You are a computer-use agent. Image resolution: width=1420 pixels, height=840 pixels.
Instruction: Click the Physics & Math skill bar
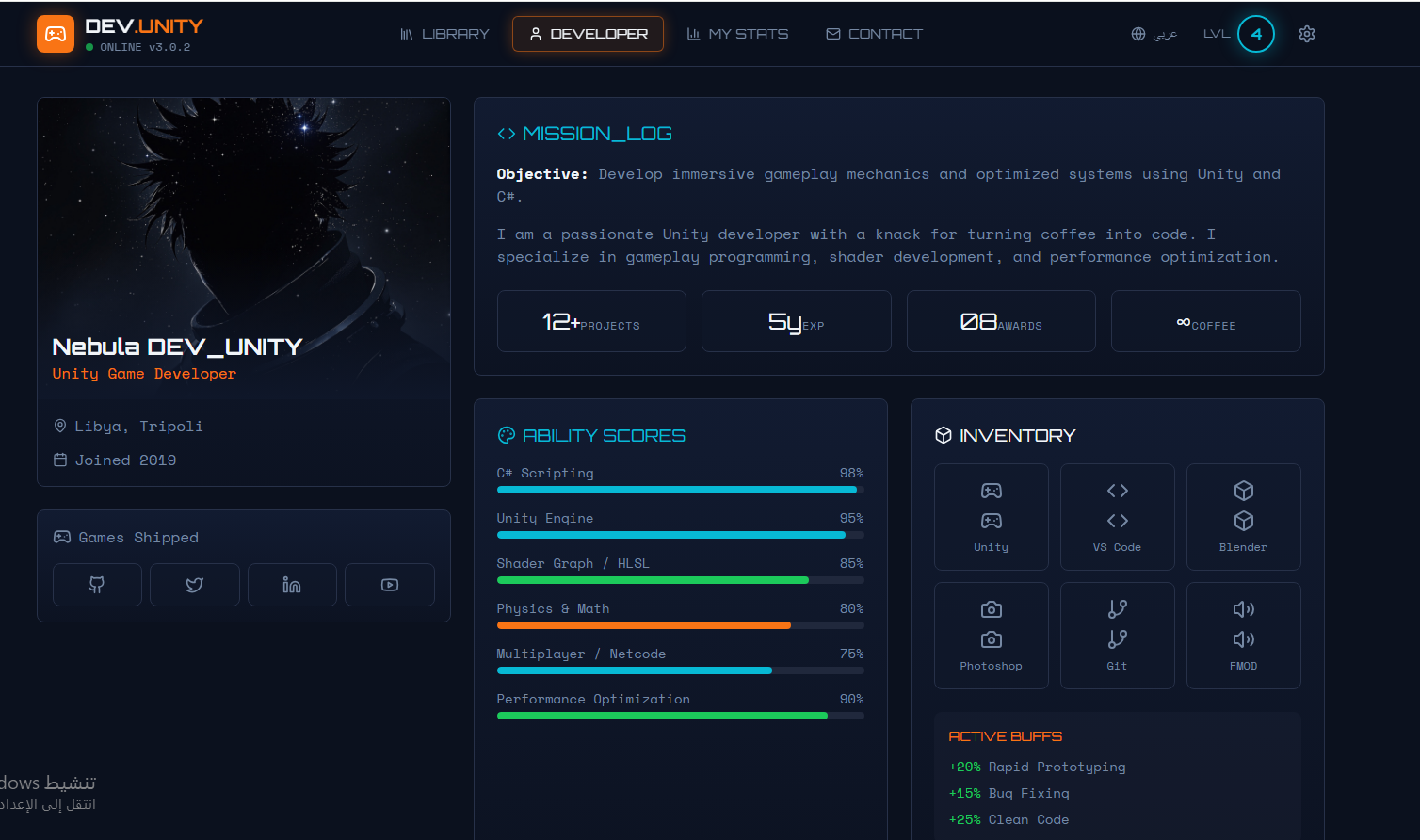[680, 625]
